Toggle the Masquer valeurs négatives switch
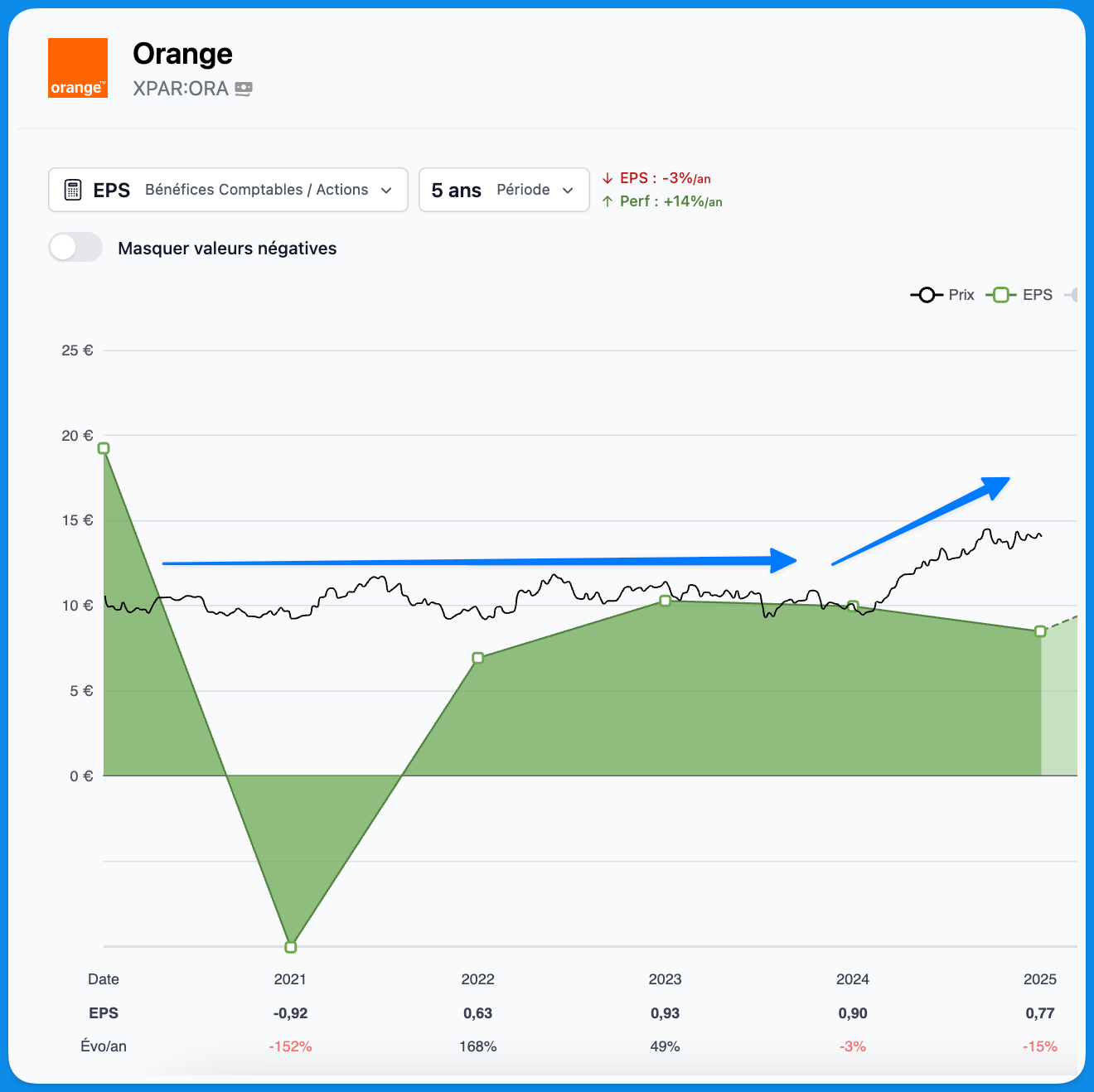This screenshot has width=1094, height=1092. tap(75, 248)
